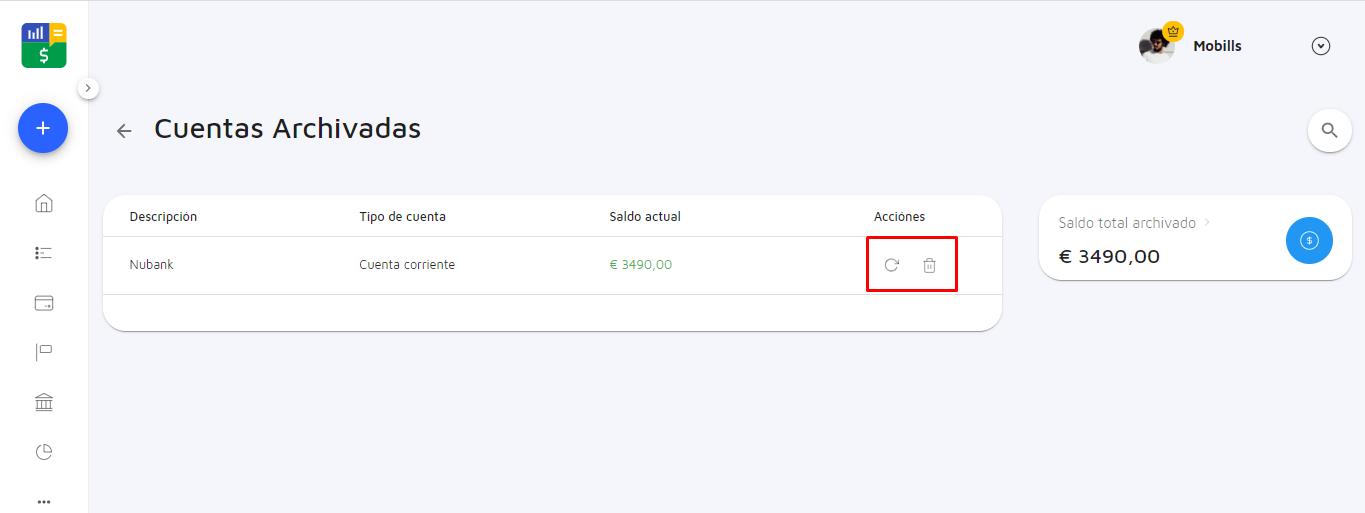Open the goals flag sidebar icon
The width and height of the screenshot is (1365, 513).
point(44,352)
